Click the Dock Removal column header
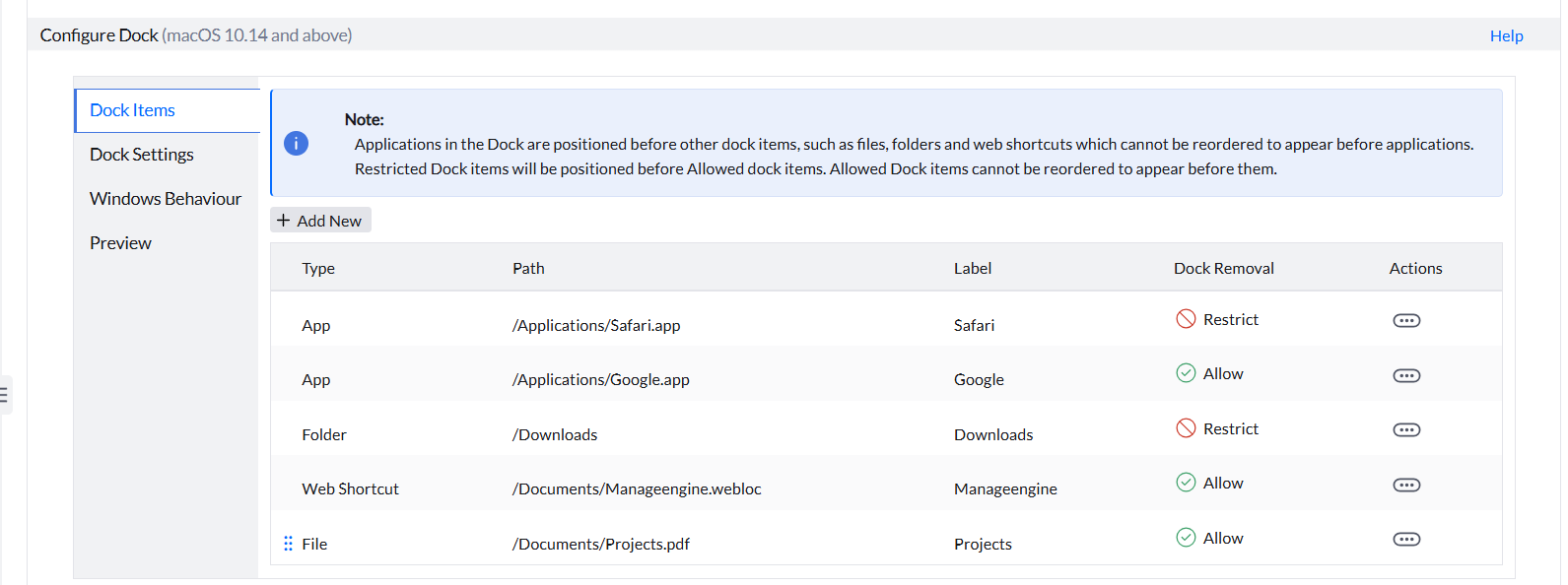This screenshot has height=585, width=1568. (x=1224, y=268)
